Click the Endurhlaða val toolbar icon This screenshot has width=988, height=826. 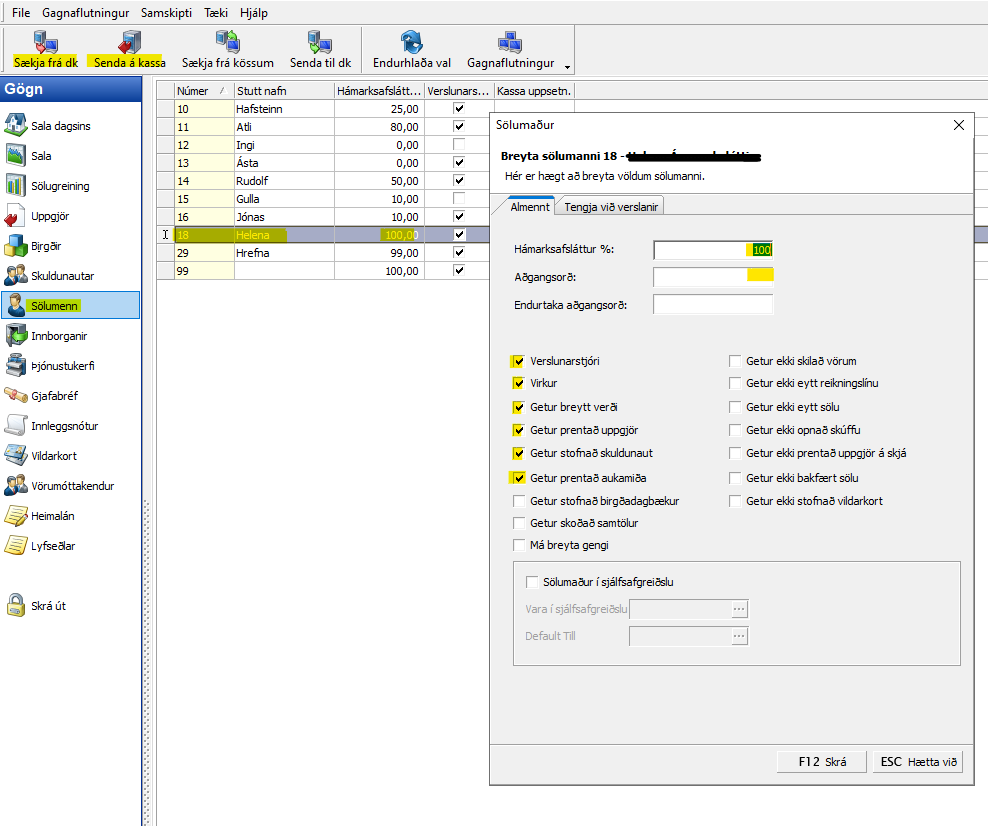[x=411, y=42]
